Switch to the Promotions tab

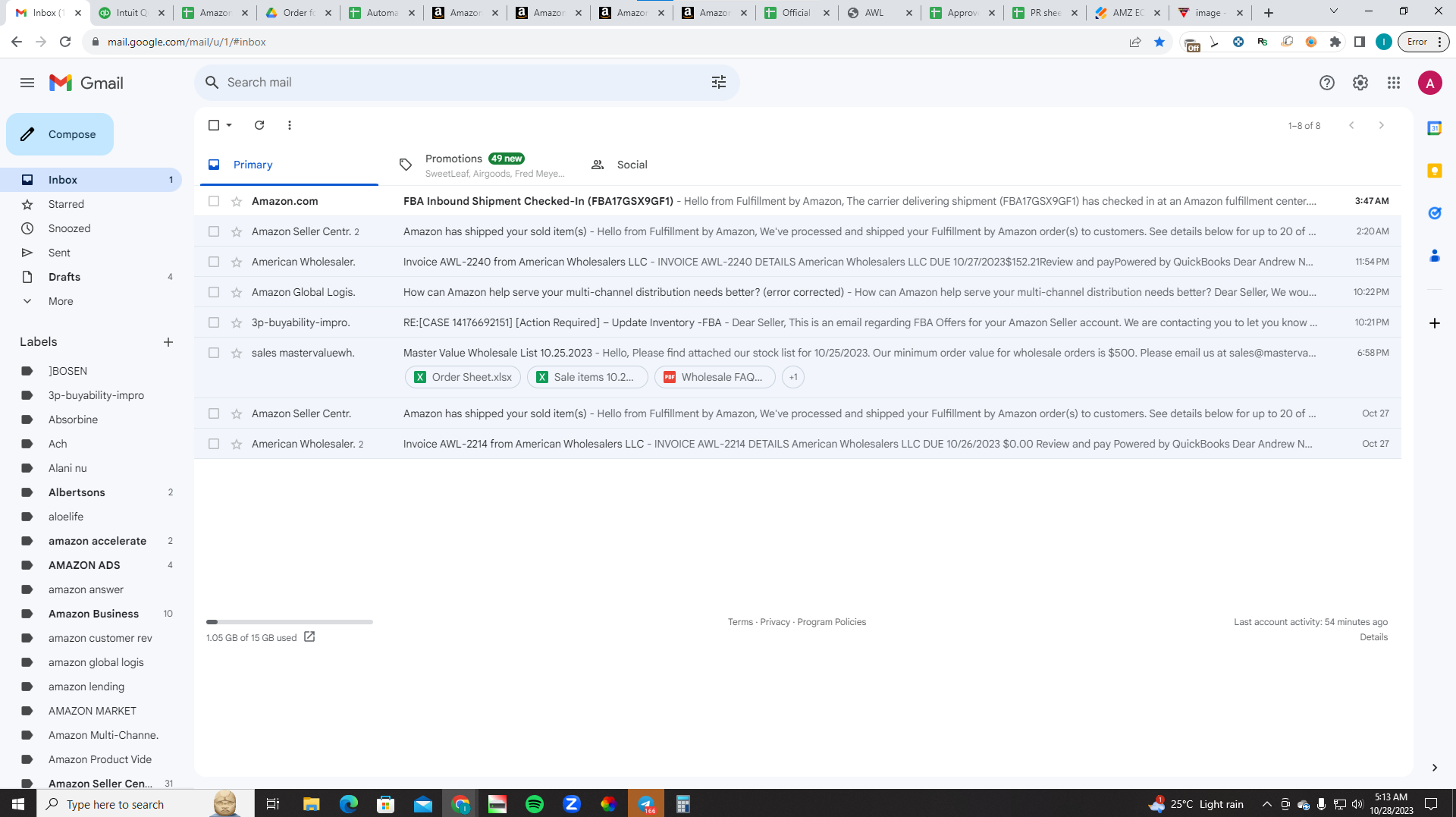tap(481, 165)
